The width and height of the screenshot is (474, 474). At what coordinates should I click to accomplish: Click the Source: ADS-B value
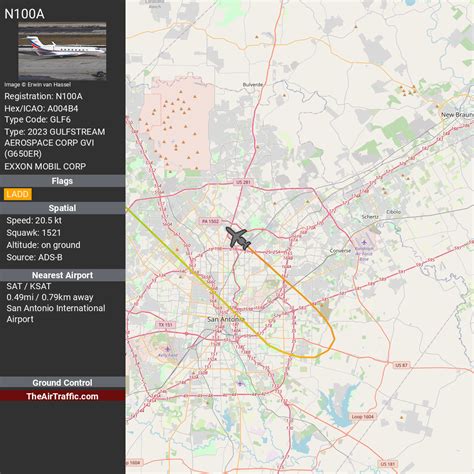tap(34, 257)
